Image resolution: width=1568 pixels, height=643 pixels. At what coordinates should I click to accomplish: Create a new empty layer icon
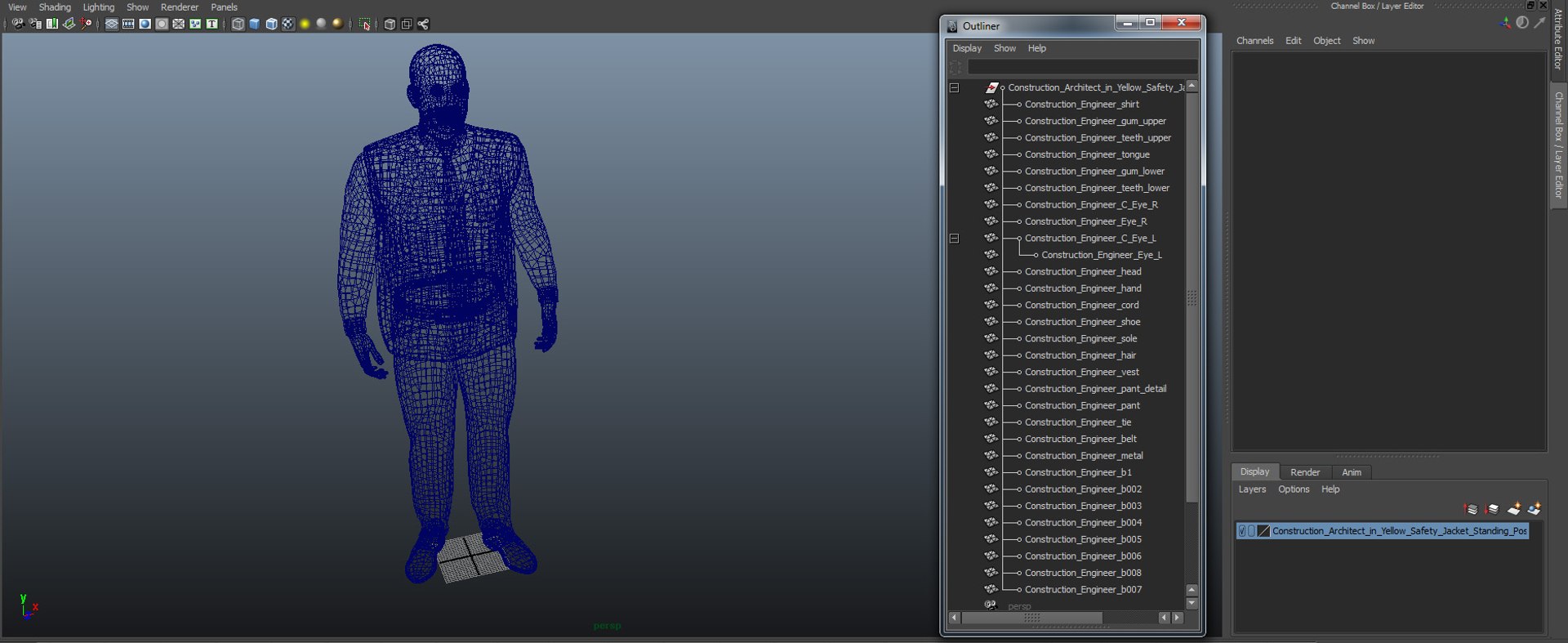click(x=1513, y=509)
